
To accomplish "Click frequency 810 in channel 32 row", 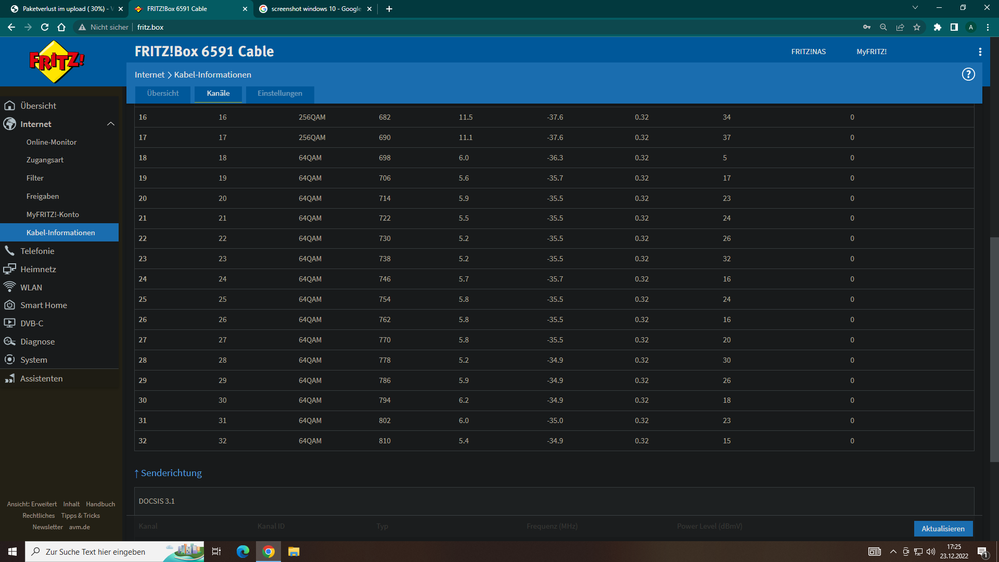I will (384, 441).
